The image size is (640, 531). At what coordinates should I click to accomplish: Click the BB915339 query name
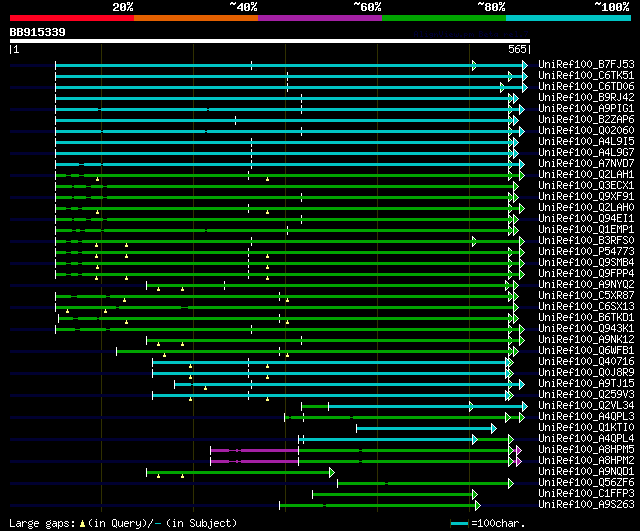click(37, 32)
